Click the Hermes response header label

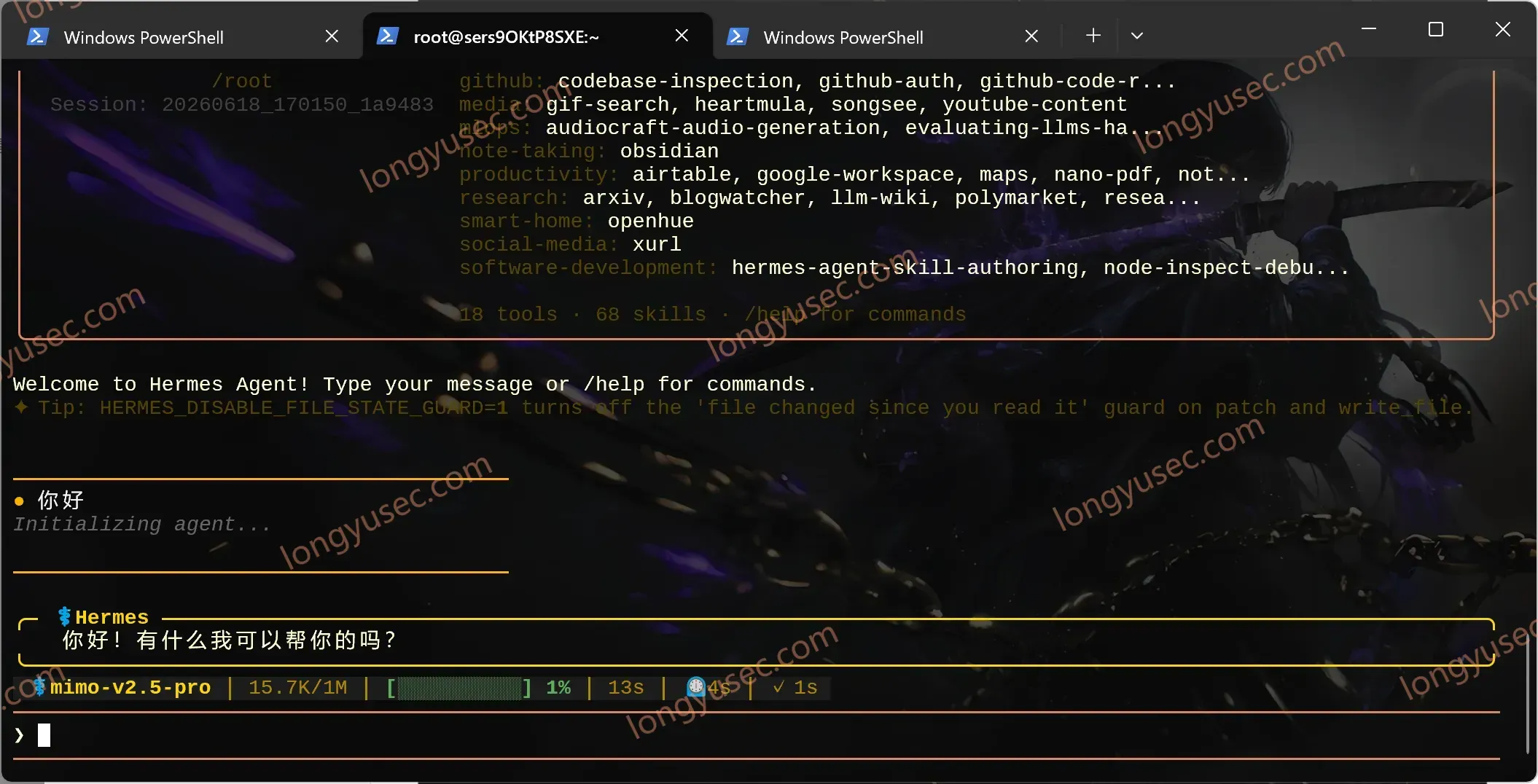coord(112,617)
